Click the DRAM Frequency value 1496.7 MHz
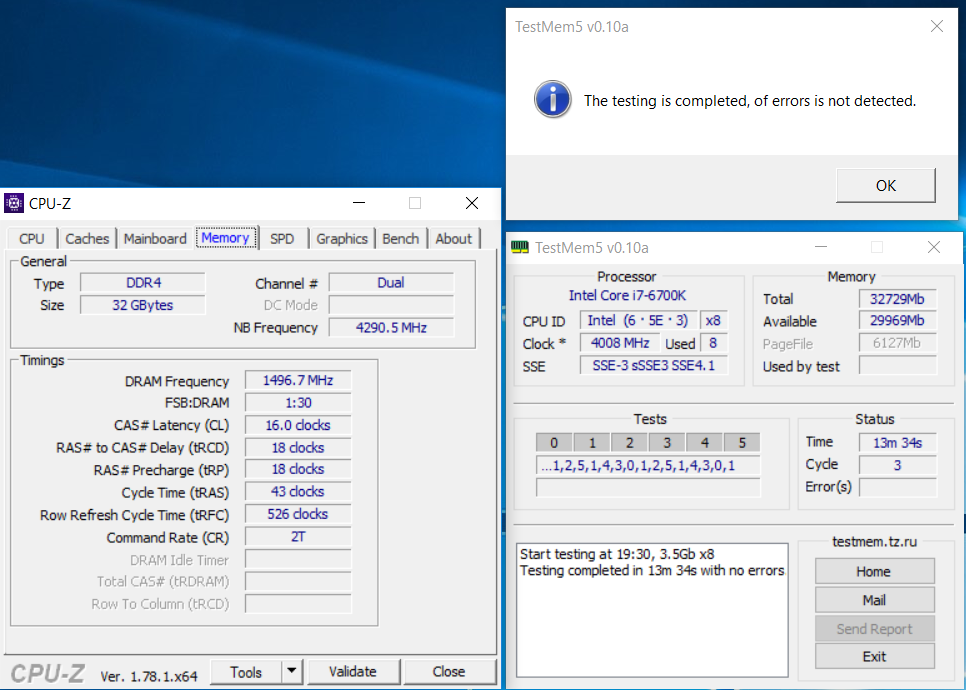Image resolution: width=966 pixels, height=690 pixels. pos(298,380)
